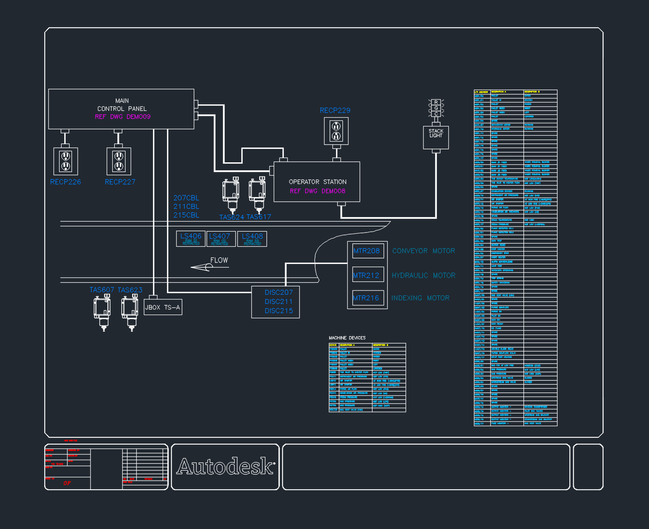The width and height of the screenshot is (649, 529).
Task: Click the FLOW text label
Action: (x=219, y=260)
